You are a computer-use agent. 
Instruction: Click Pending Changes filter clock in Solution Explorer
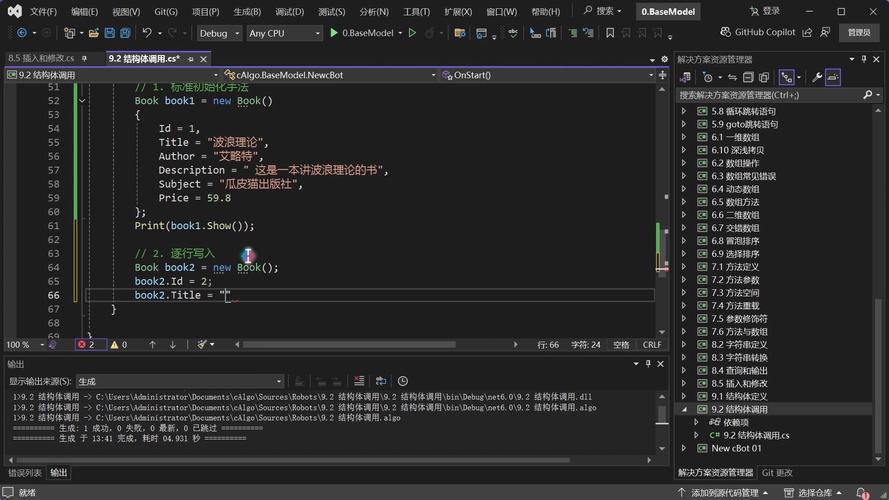(707, 77)
